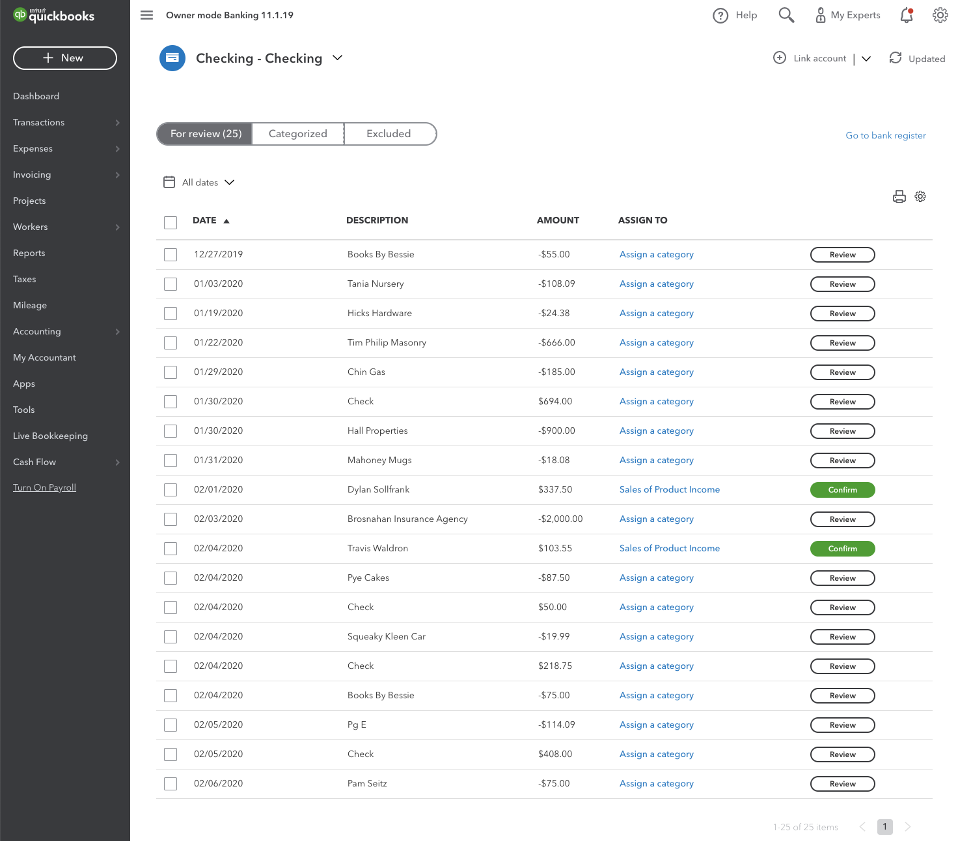
Task: Select the Tim Philip Masonry checkbox
Action: (171, 343)
